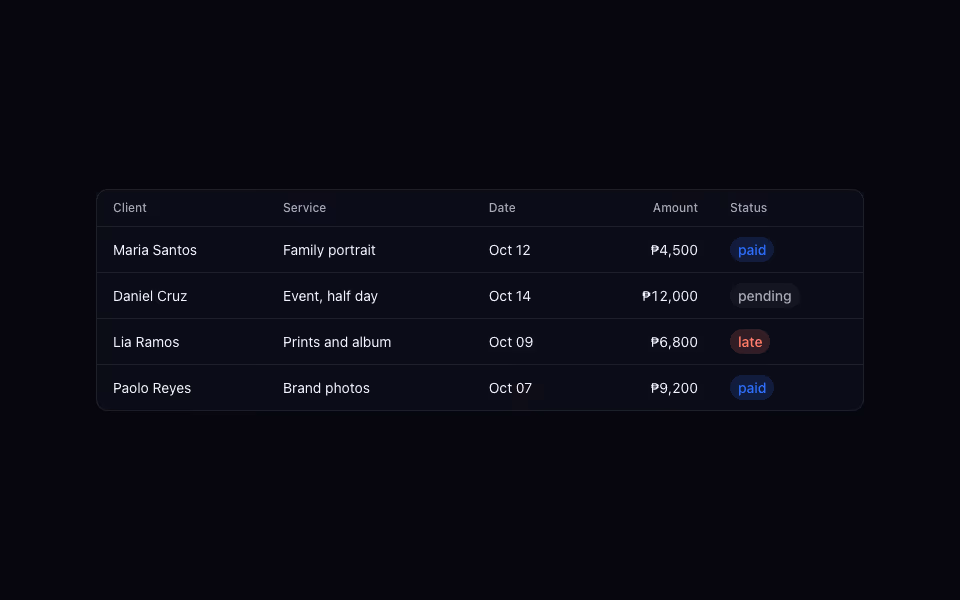Click the Oct 07 date cell
960x600 pixels.
click(x=510, y=388)
